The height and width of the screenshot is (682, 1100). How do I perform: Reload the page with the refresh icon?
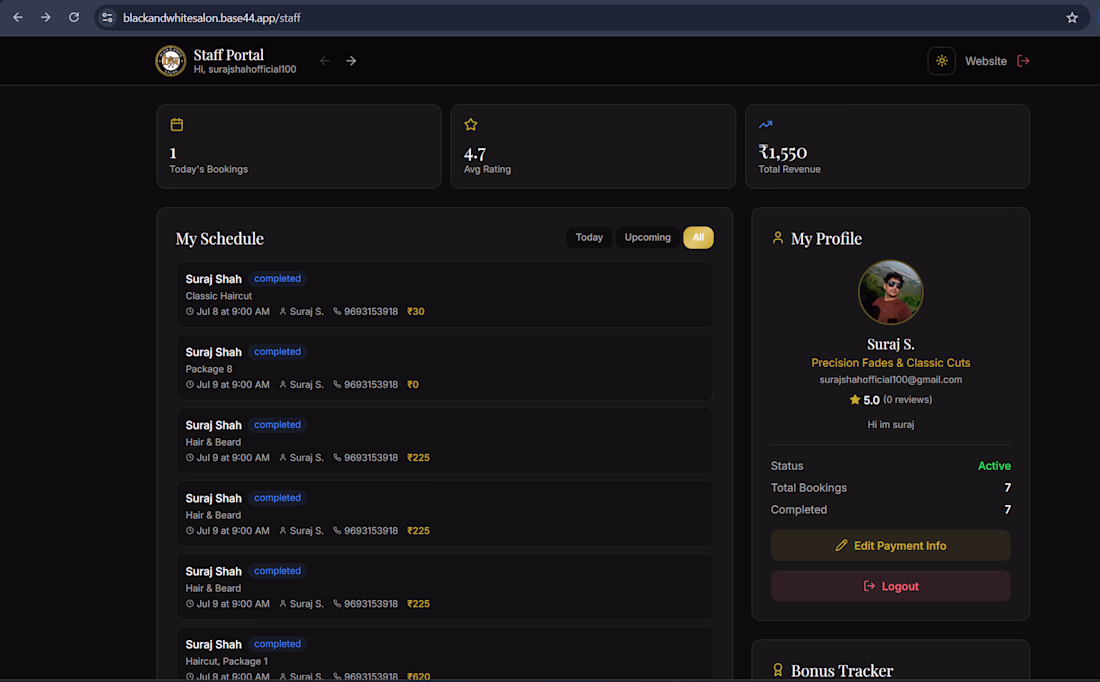(x=74, y=18)
